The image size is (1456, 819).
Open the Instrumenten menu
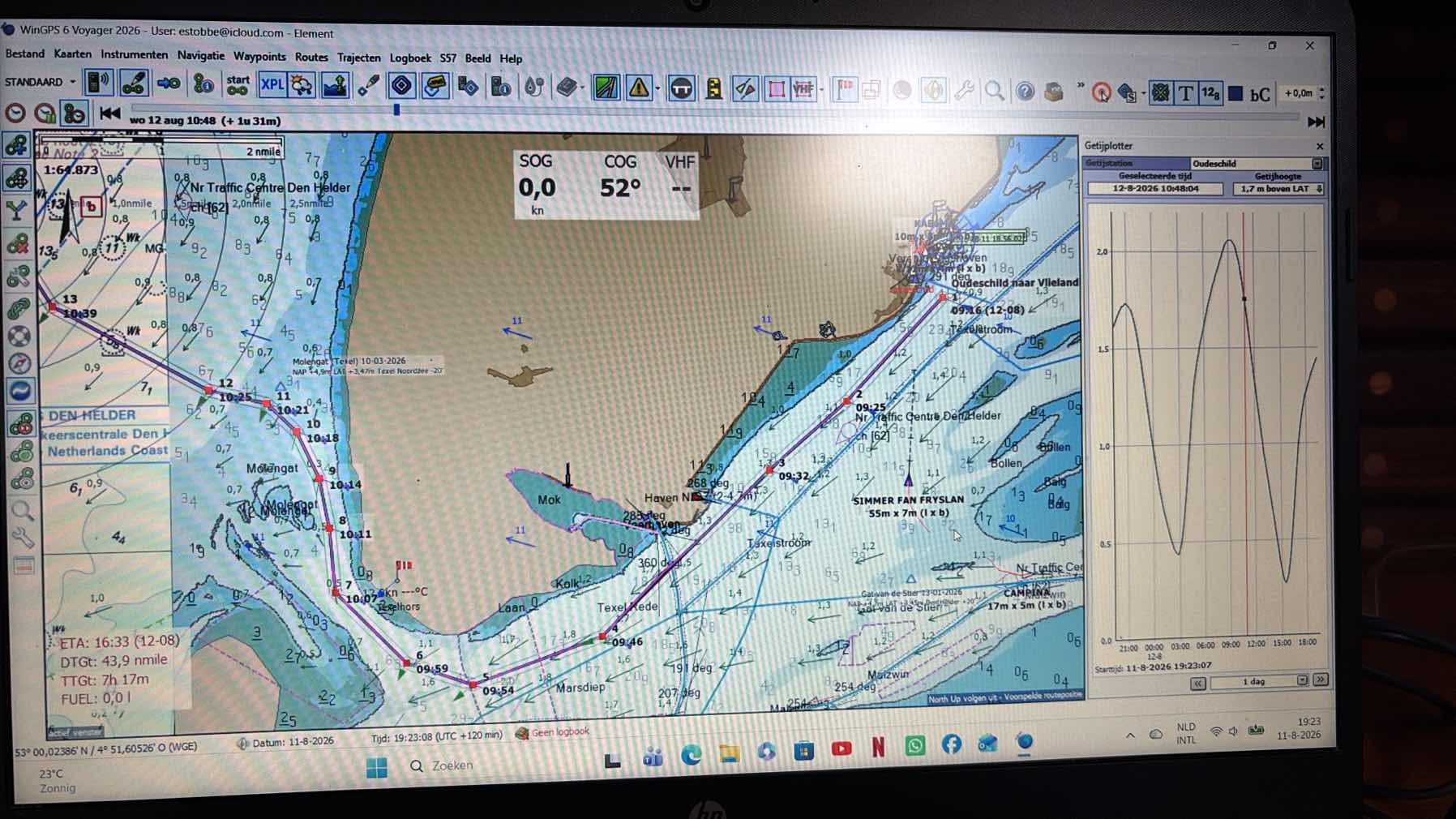tap(135, 55)
